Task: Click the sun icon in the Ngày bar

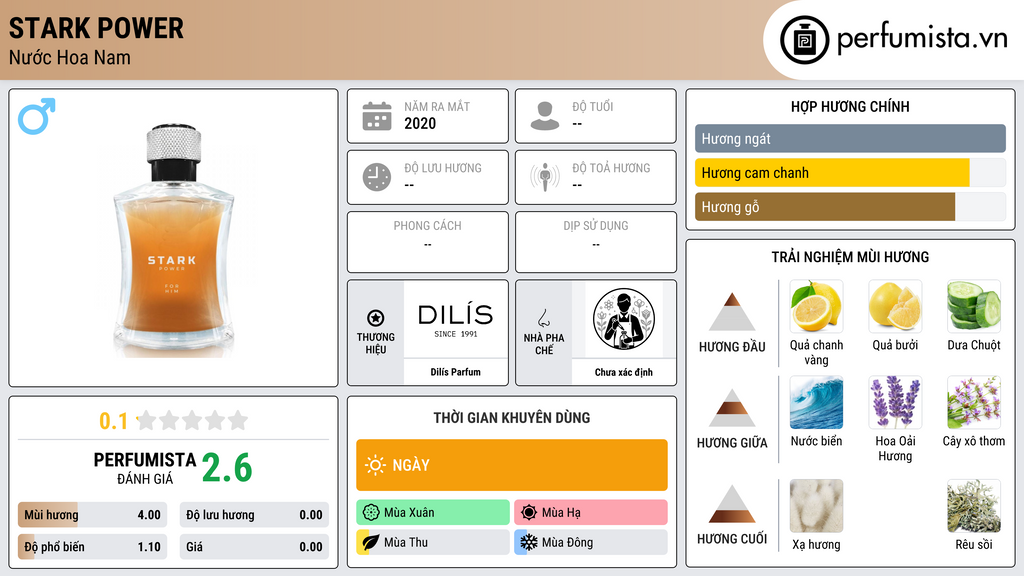Action: [x=375, y=465]
